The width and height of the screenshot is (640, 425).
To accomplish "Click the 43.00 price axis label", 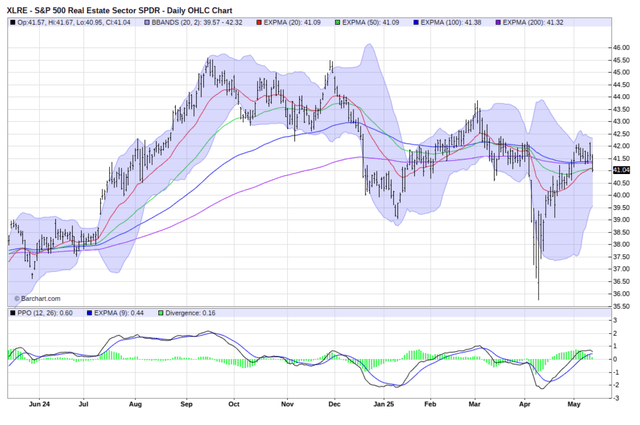I will point(621,121).
